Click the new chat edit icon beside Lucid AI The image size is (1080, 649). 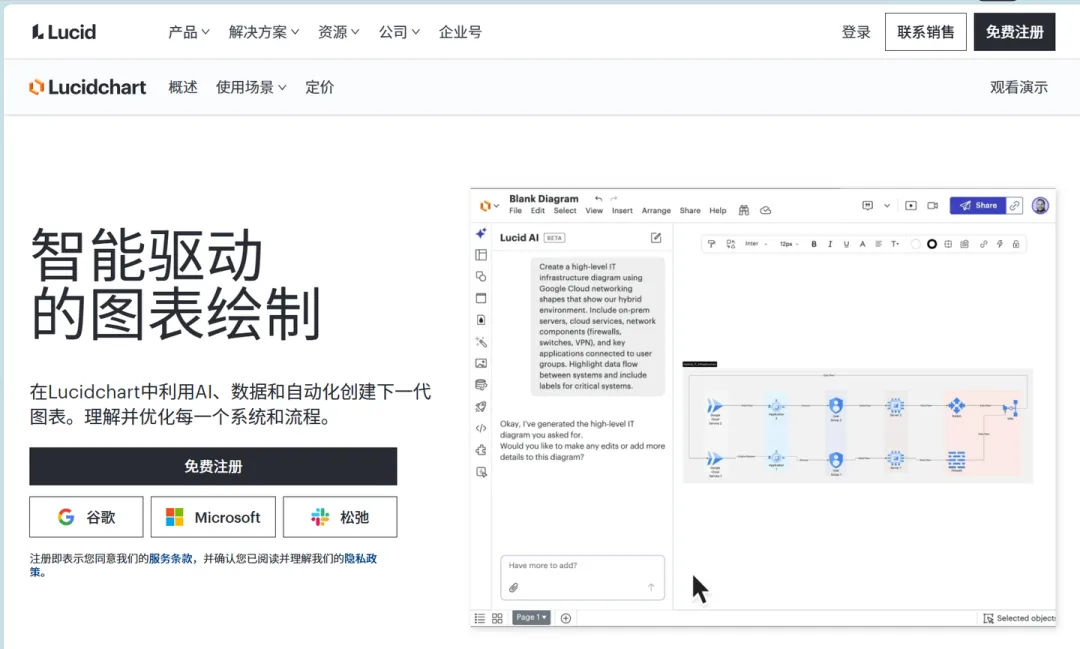[x=656, y=238]
